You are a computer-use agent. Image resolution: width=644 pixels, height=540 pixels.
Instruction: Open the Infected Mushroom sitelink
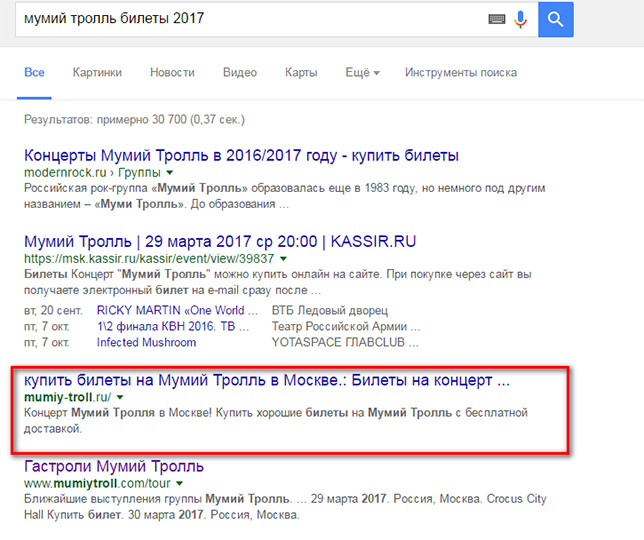tap(146, 342)
